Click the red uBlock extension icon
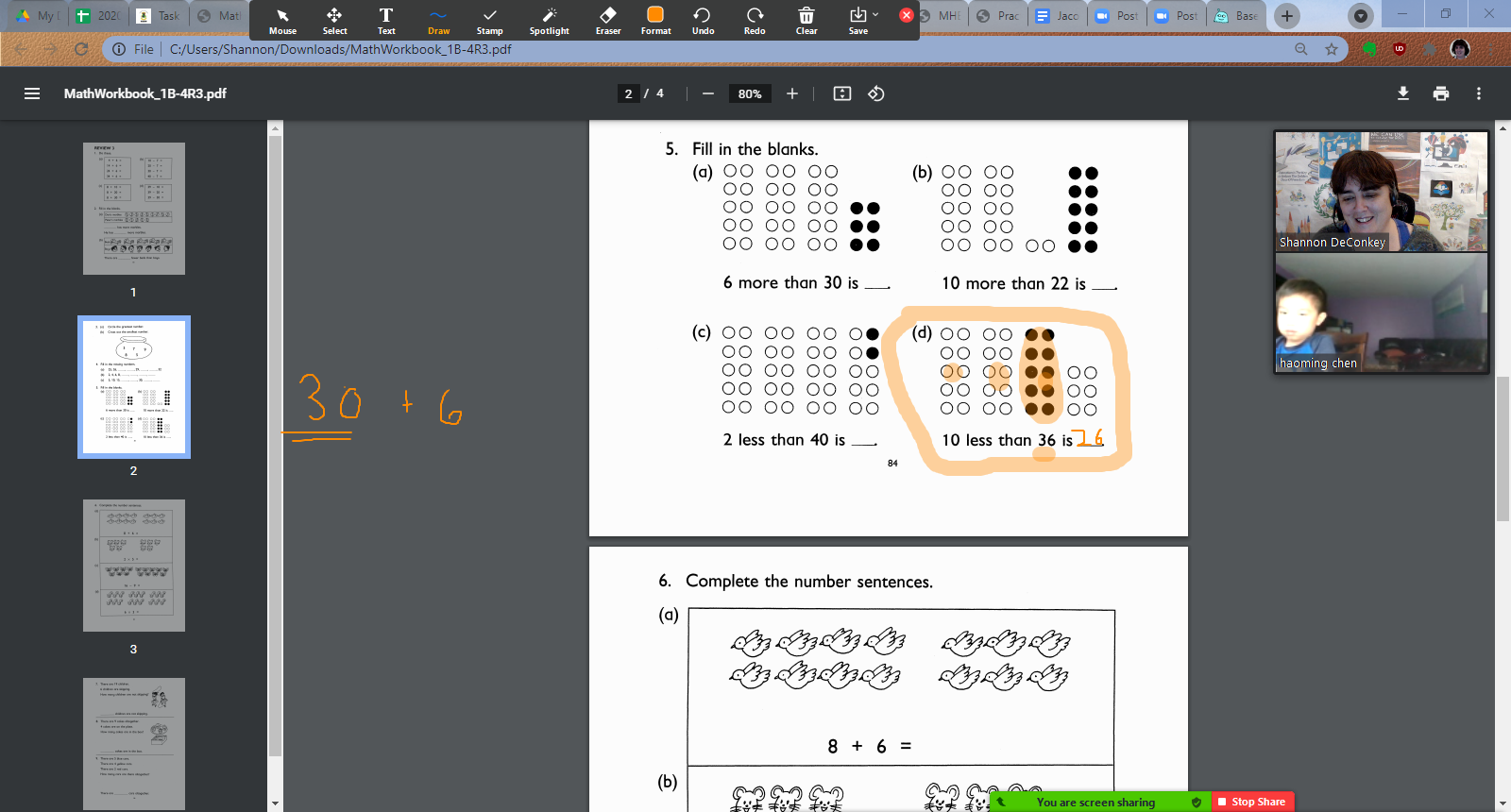The image size is (1511, 812). [1400, 49]
